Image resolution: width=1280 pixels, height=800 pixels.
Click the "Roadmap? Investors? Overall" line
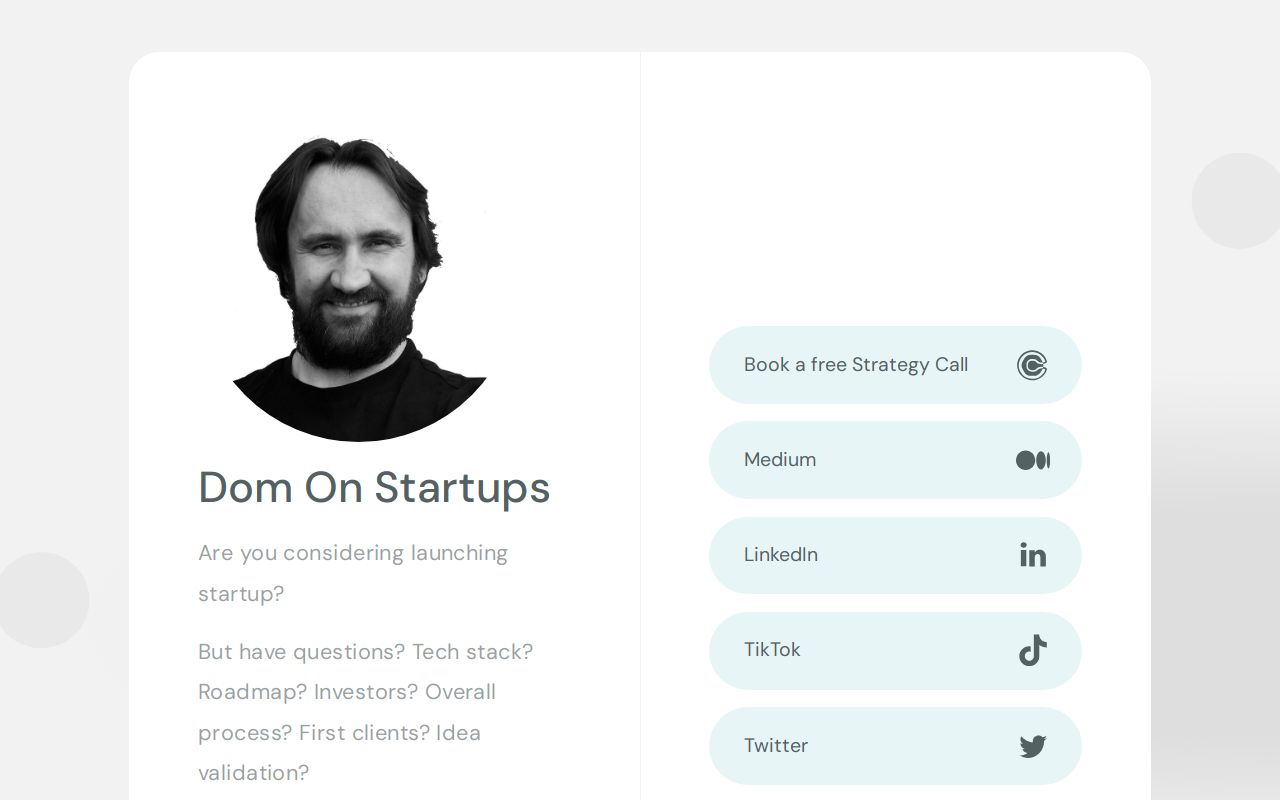(x=347, y=692)
